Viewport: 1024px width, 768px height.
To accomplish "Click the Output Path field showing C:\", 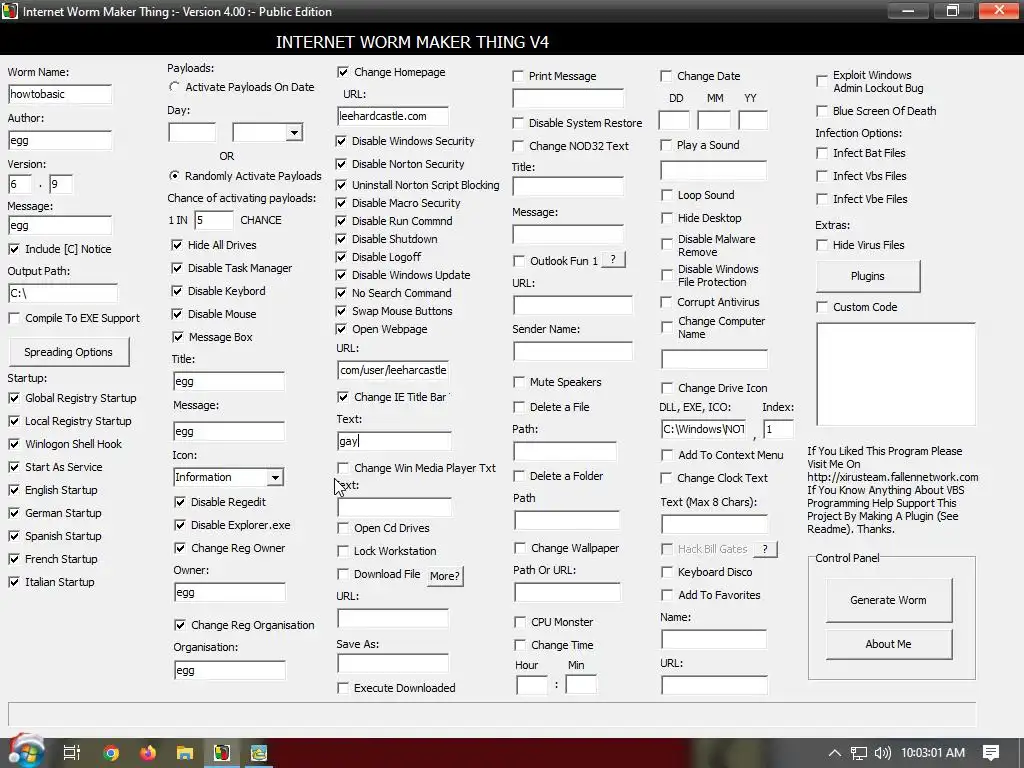I will click(63, 293).
